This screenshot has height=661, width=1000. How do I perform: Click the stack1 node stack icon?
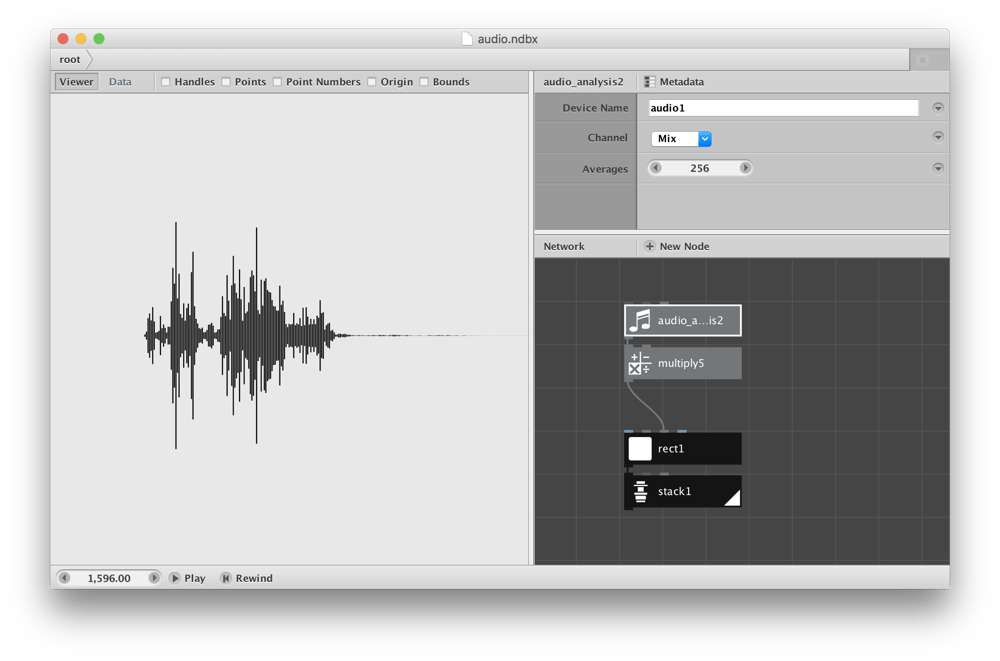coord(640,491)
